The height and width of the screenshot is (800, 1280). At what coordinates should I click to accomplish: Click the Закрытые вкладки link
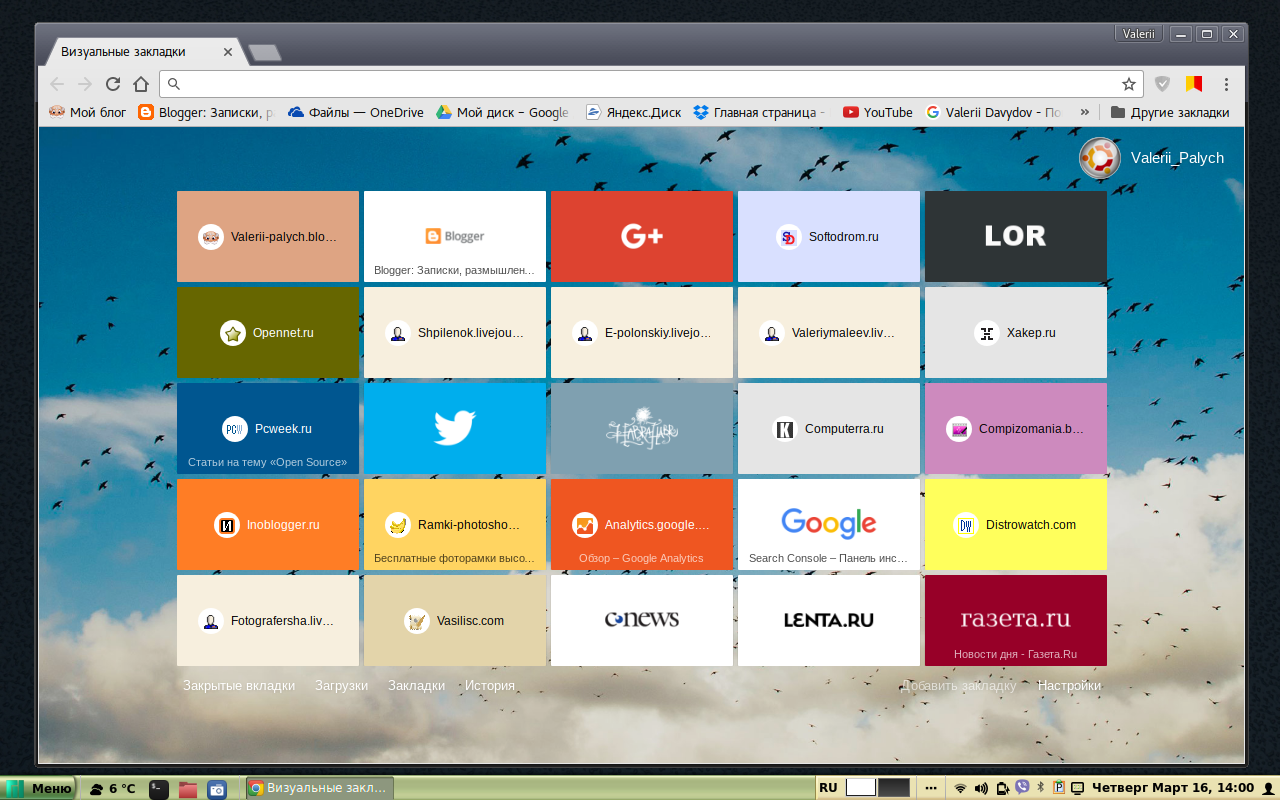point(239,686)
